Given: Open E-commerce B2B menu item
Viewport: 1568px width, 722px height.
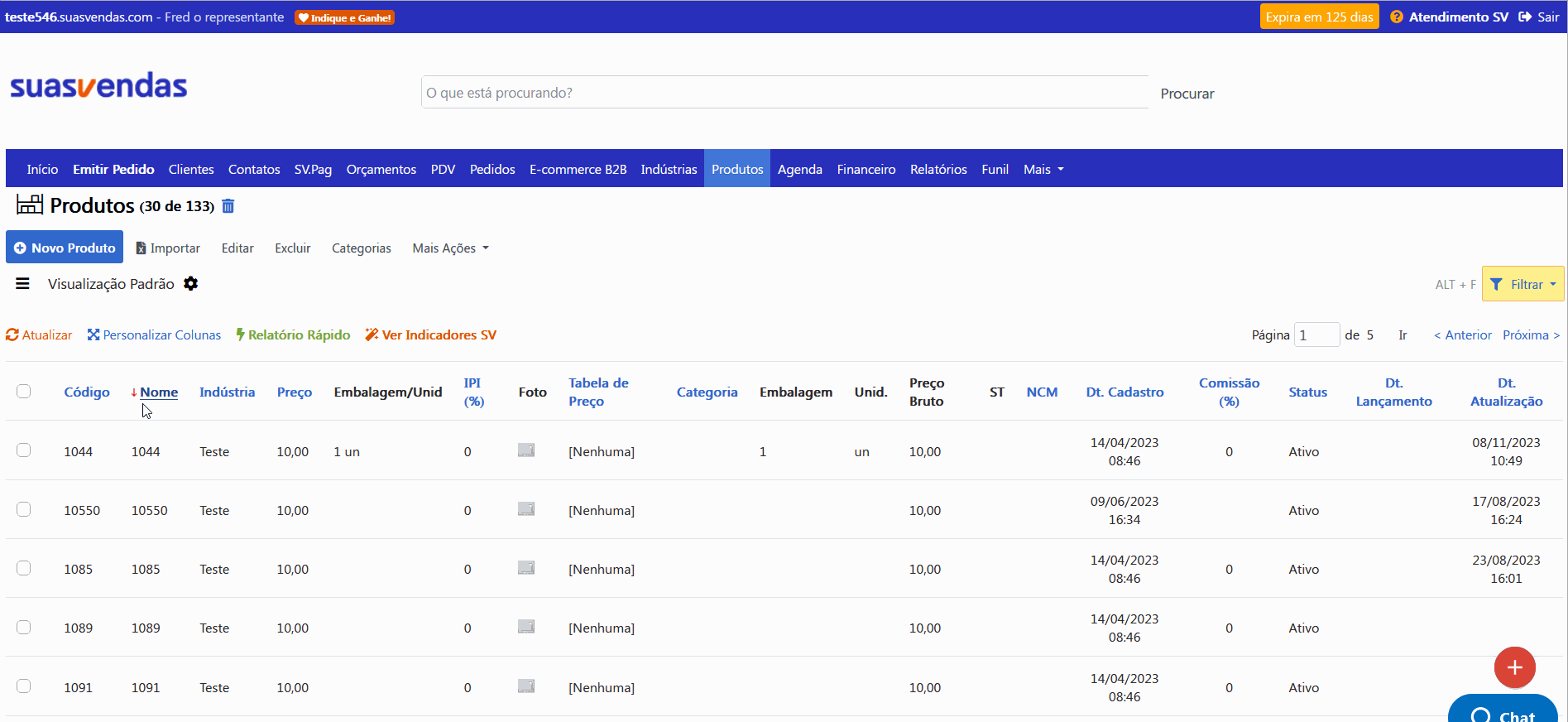Looking at the screenshot, I should click(578, 169).
